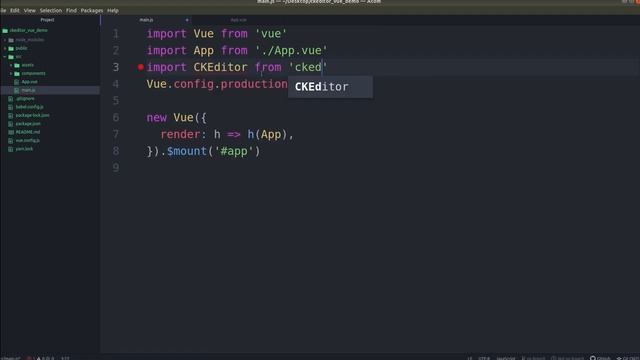
Task: Select the Project panel tab
Action: tap(47, 20)
